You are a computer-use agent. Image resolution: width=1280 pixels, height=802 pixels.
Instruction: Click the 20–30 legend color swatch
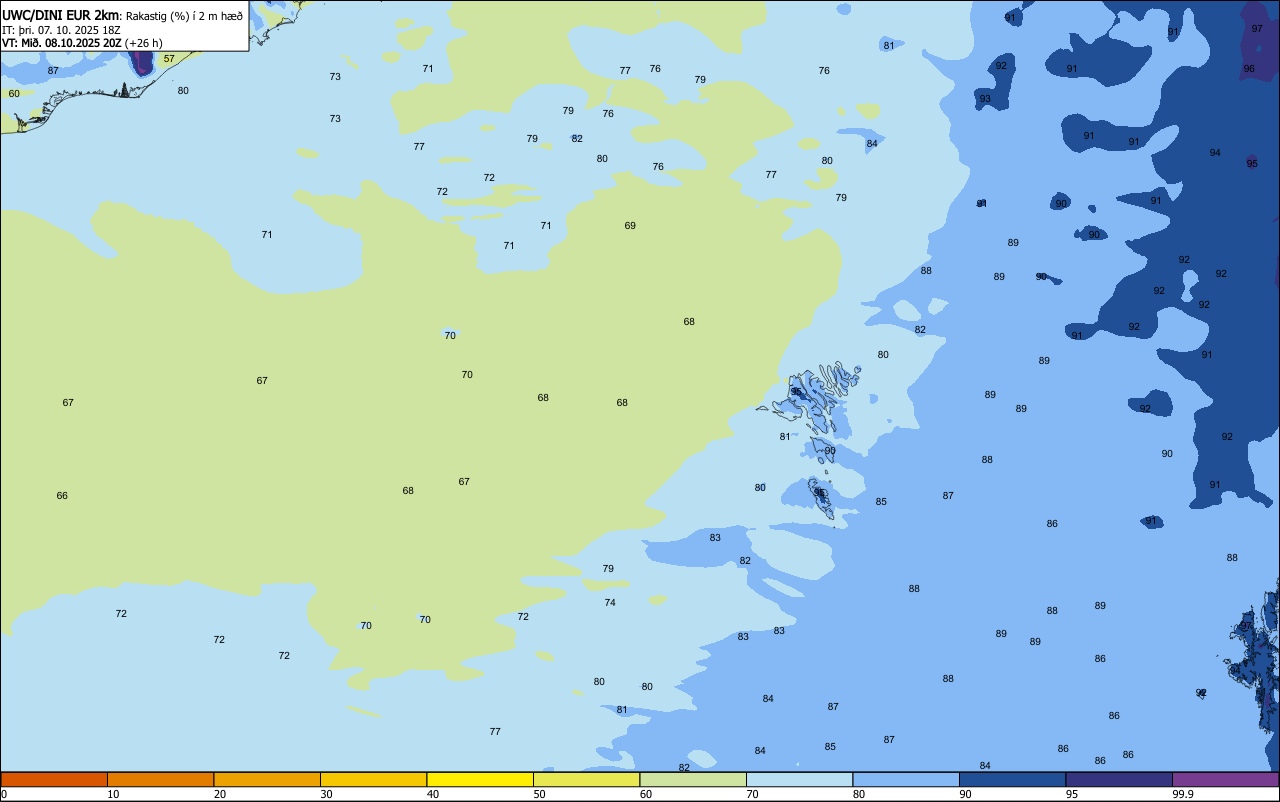point(267,779)
